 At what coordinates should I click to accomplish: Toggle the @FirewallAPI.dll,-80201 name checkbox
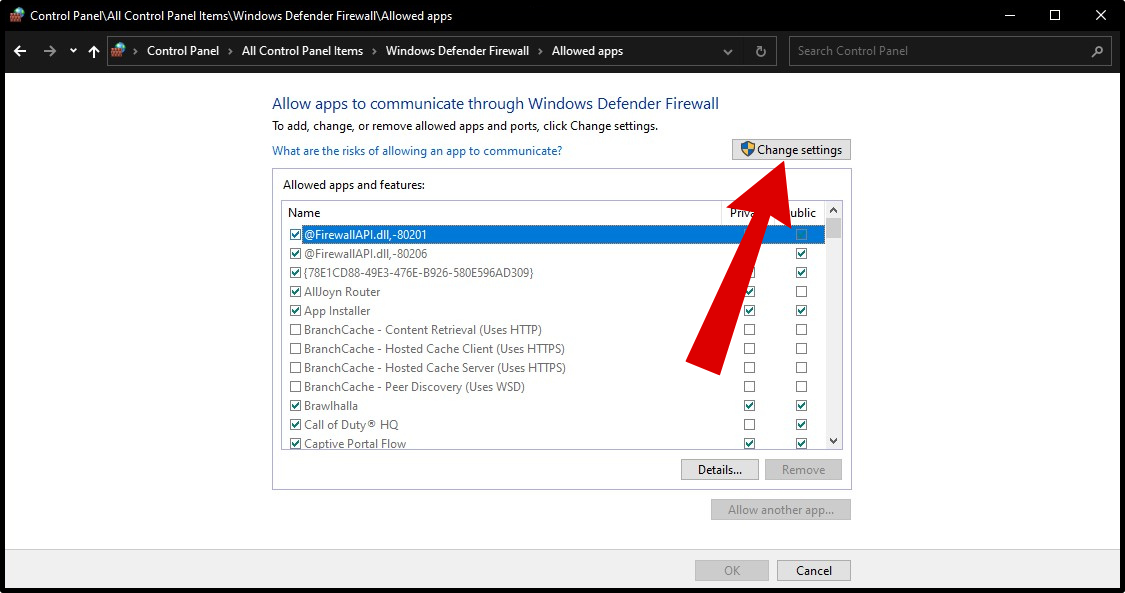pyautogui.click(x=295, y=234)
